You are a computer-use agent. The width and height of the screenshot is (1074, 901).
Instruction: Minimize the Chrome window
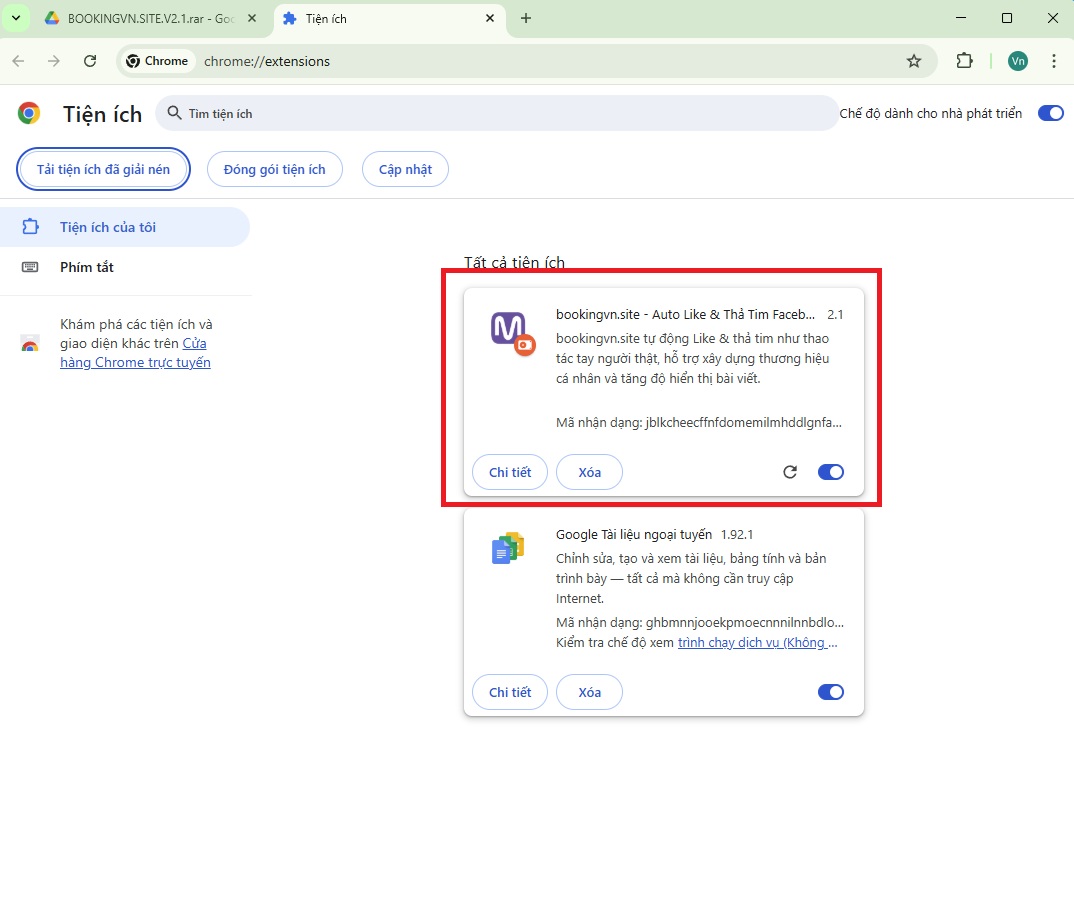click(961, 18)
